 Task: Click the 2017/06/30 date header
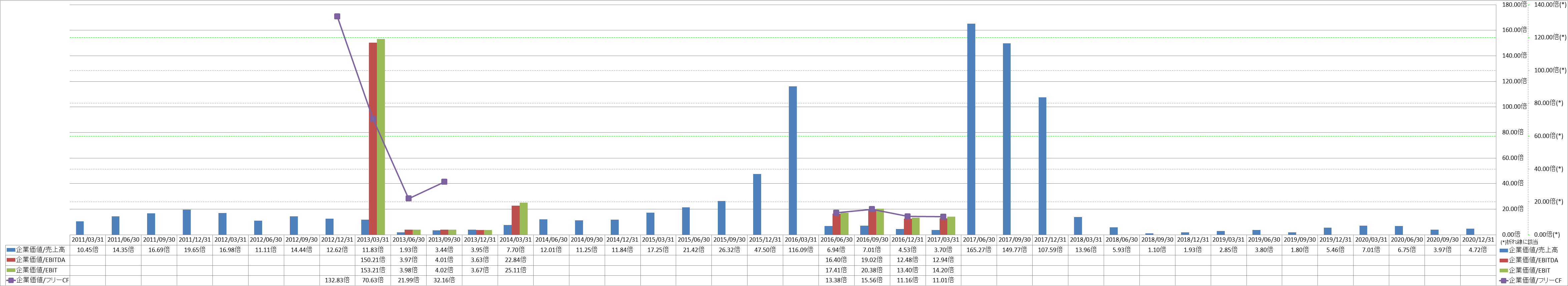(x=979, y=240)
